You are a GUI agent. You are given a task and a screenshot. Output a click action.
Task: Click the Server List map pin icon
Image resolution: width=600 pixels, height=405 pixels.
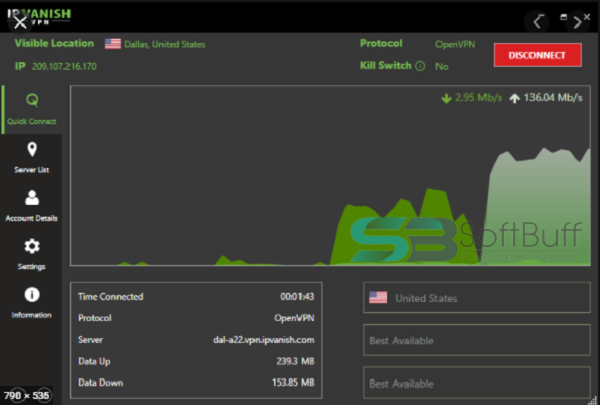pos(32,149)
